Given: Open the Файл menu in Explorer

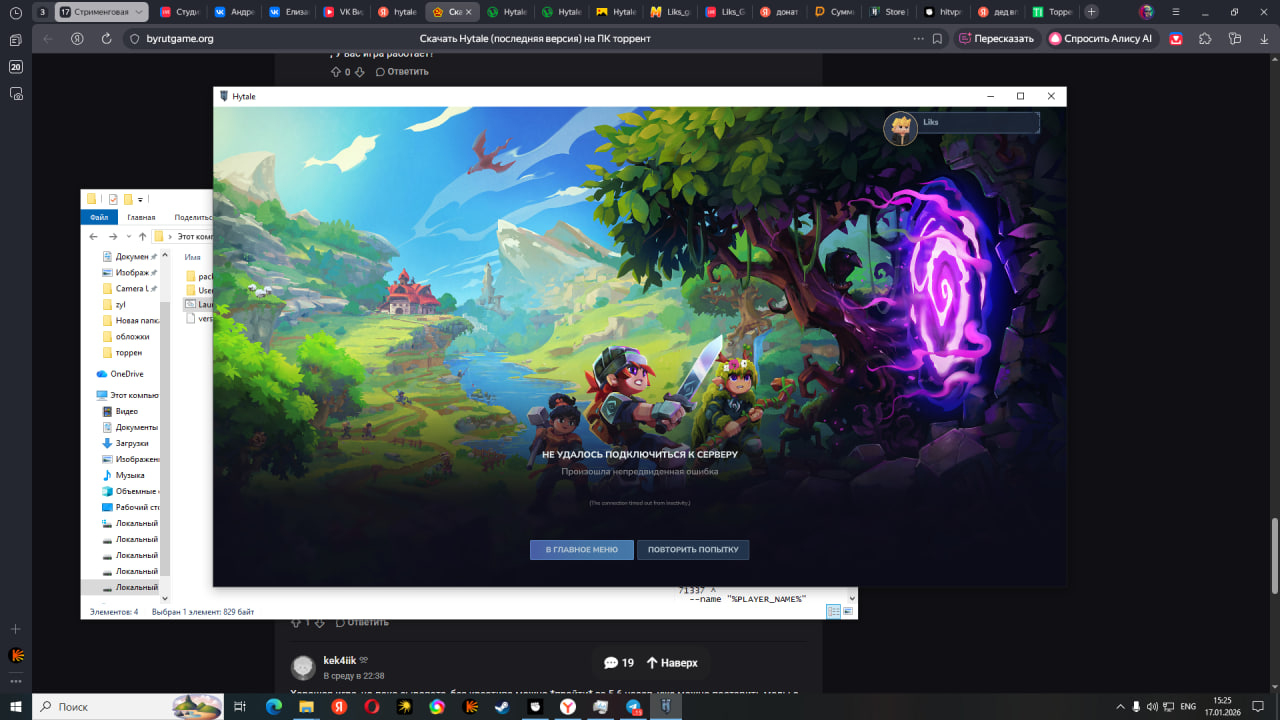Looking at the screenshot, I should pyautogui.click(x=99, y=217).
